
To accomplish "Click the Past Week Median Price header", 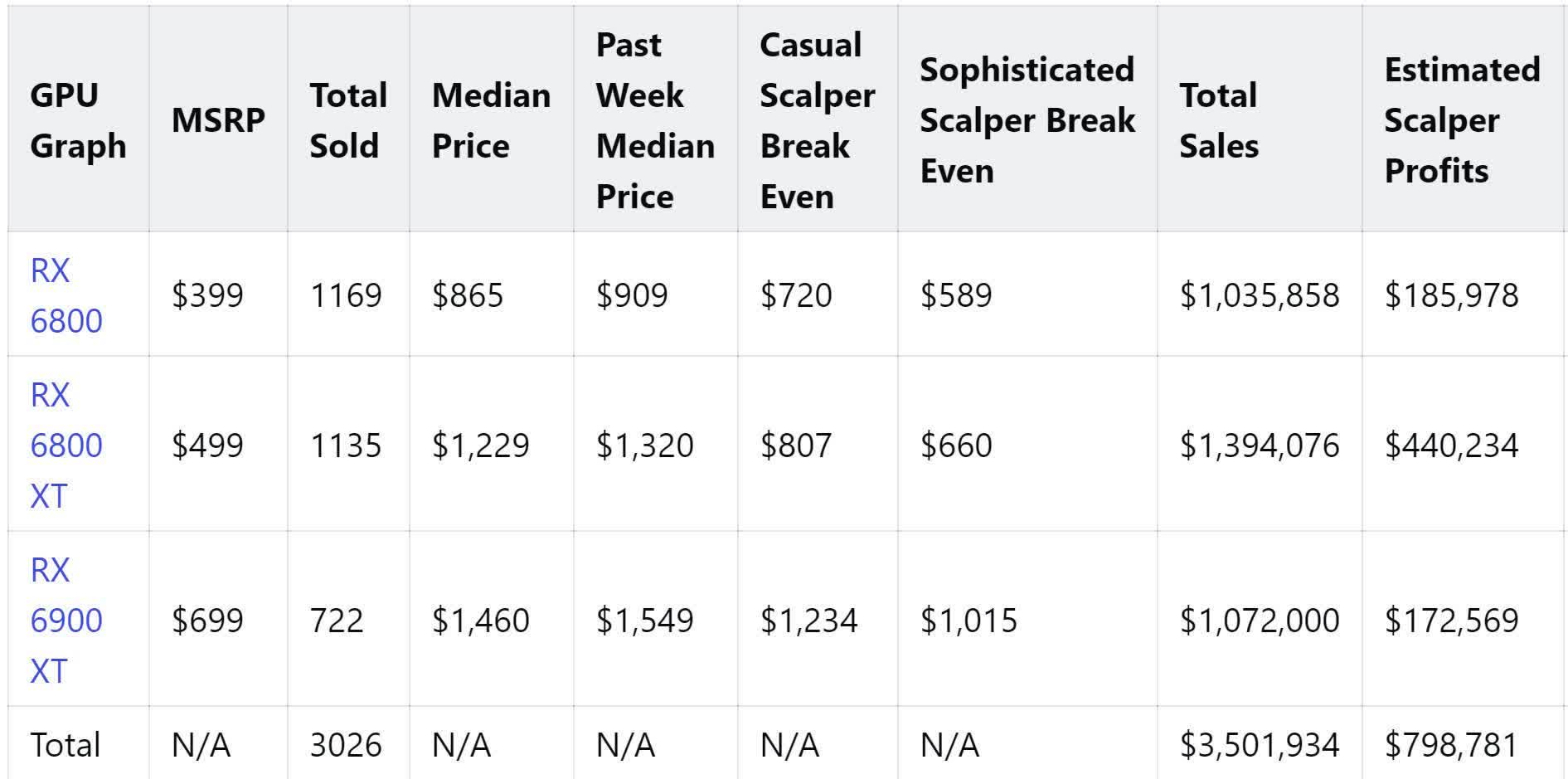I will pos(655,120).
